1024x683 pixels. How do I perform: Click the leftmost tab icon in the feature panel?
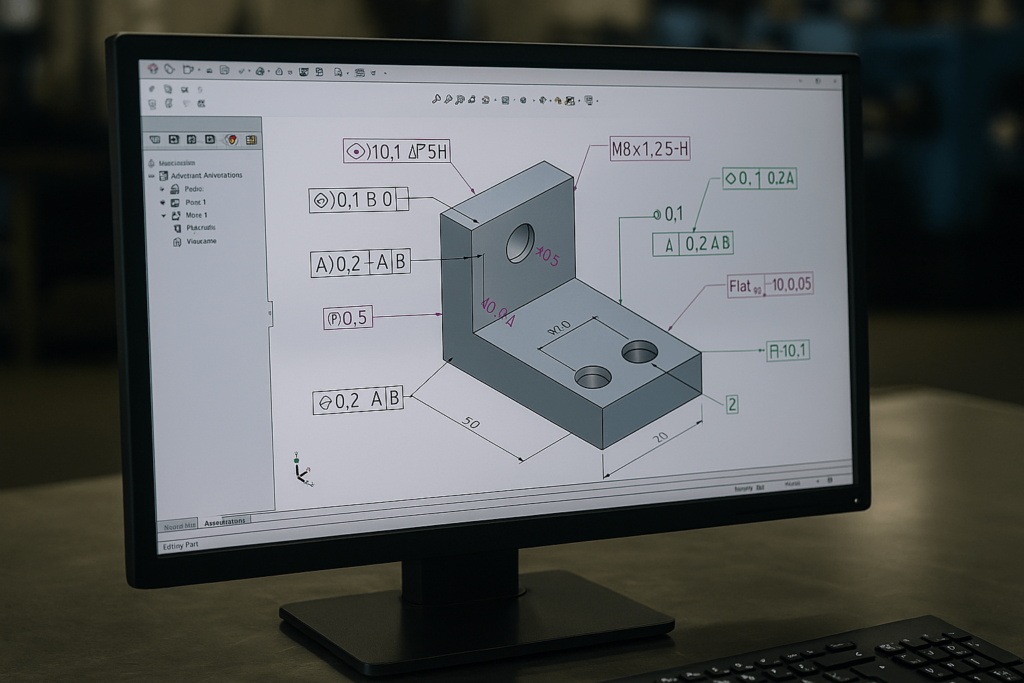pos(155,140)
